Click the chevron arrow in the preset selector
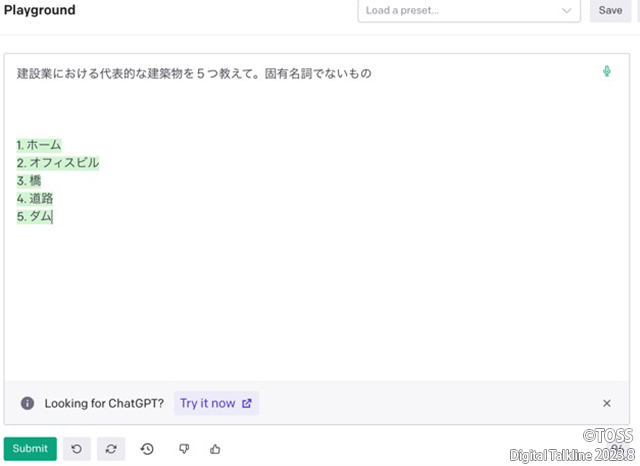Screen dimensions: 640x466 pos(567,11)
